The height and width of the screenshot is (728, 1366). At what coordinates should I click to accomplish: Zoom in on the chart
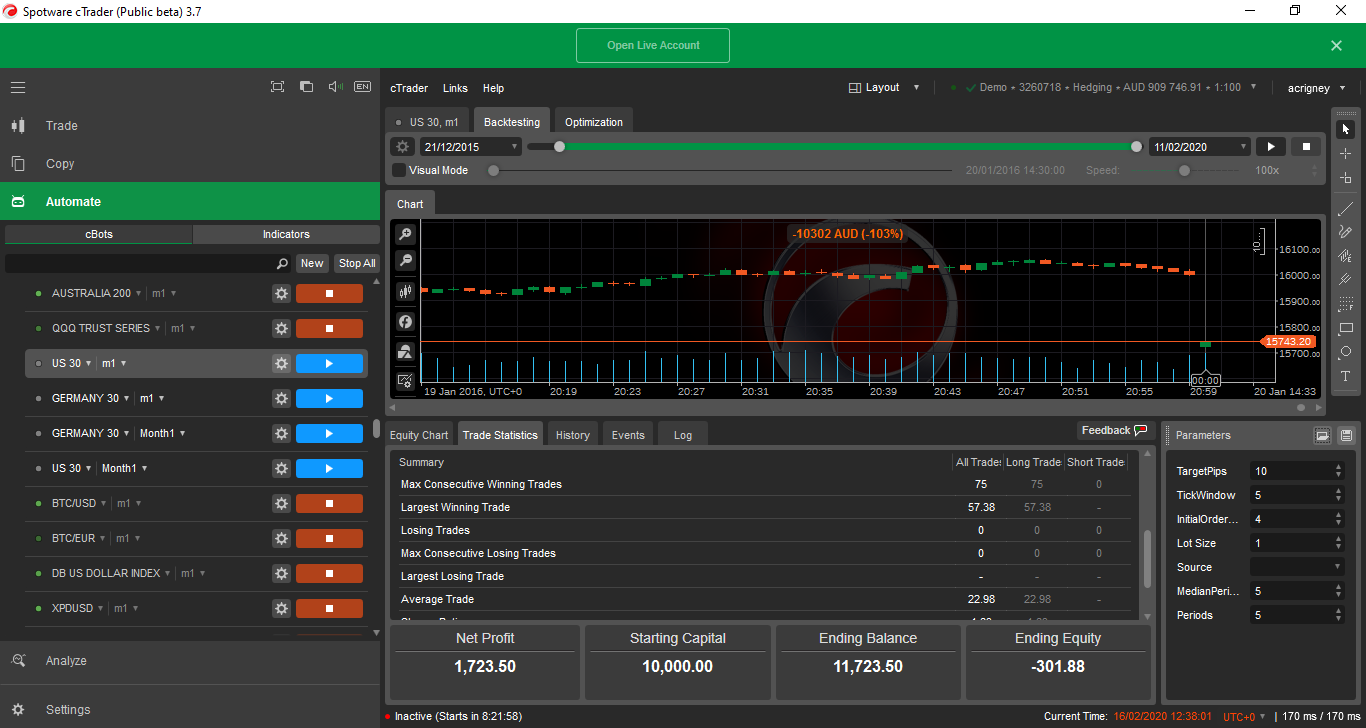[405, 234]
